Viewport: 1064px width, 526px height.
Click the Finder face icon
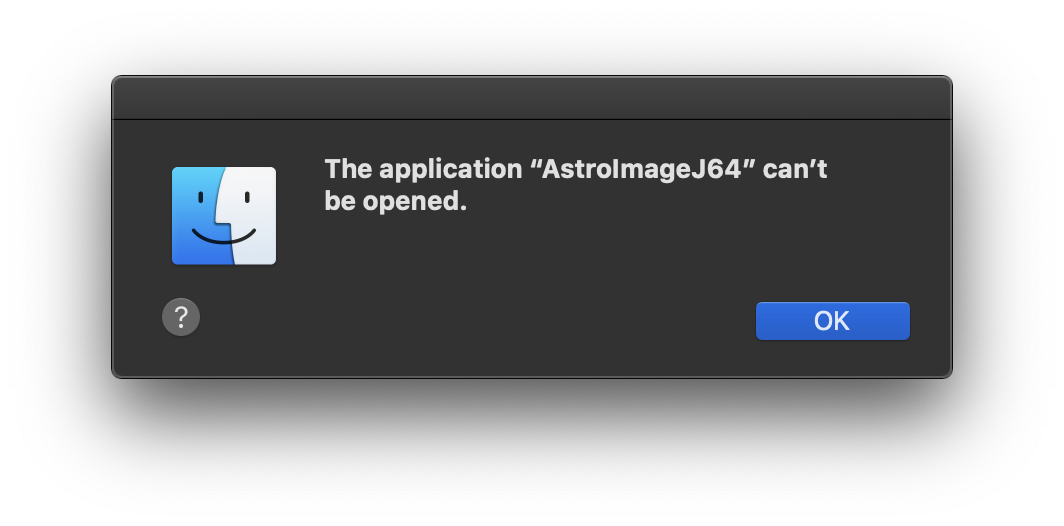[224, 216]
